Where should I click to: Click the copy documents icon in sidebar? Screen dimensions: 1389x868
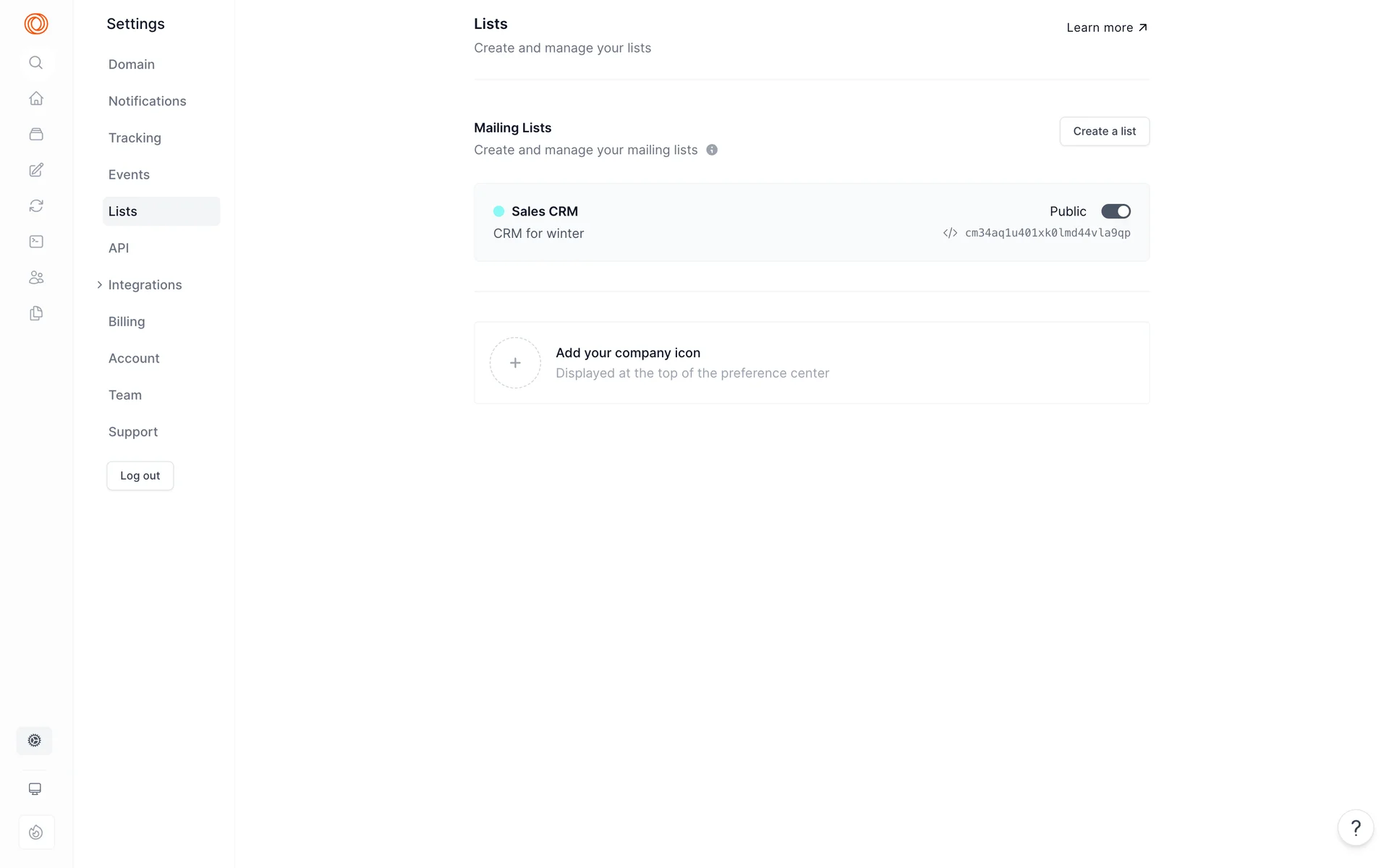click(36, 313)
